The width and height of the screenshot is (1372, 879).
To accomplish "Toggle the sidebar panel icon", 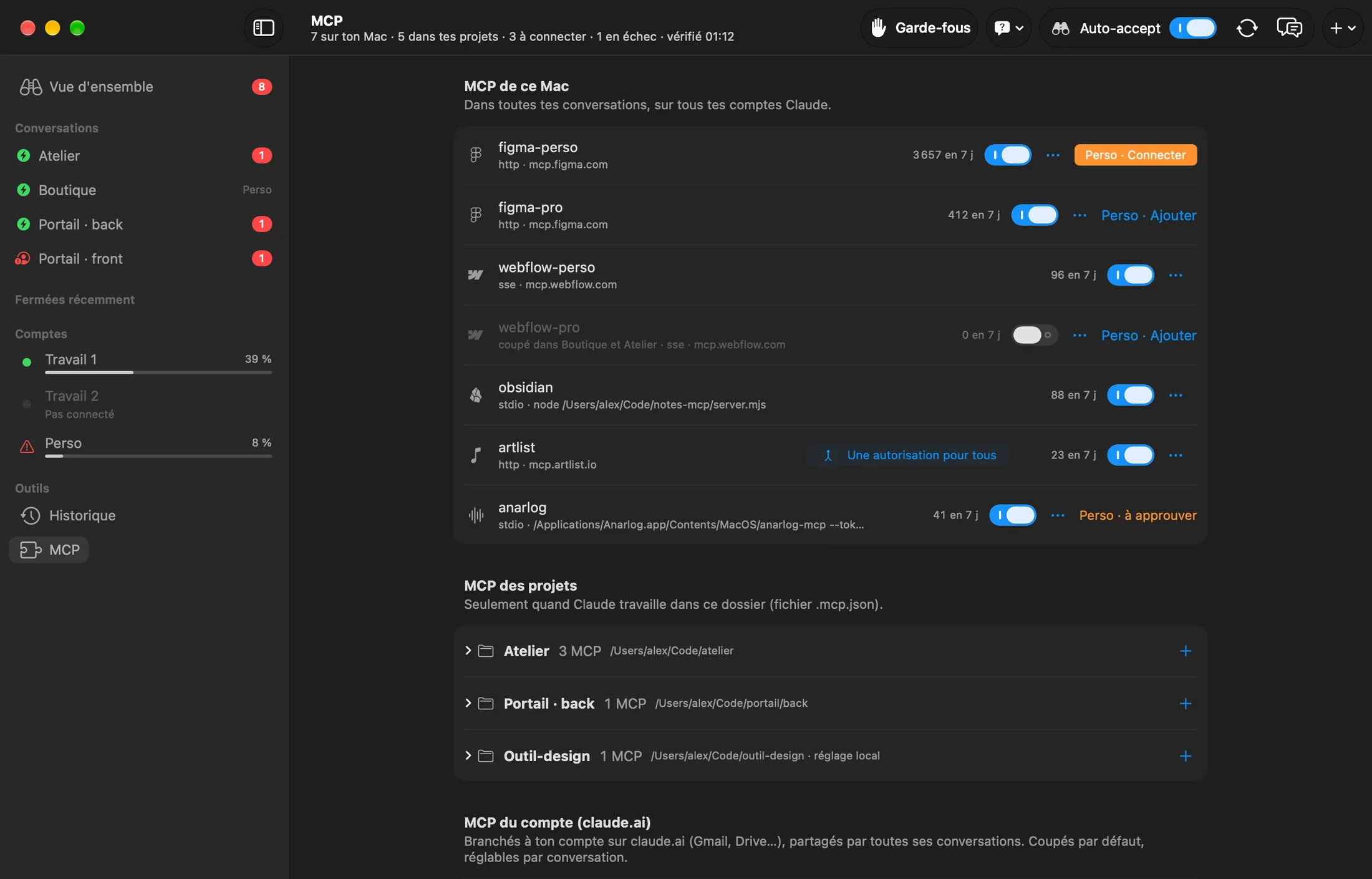I will (263, 27).
